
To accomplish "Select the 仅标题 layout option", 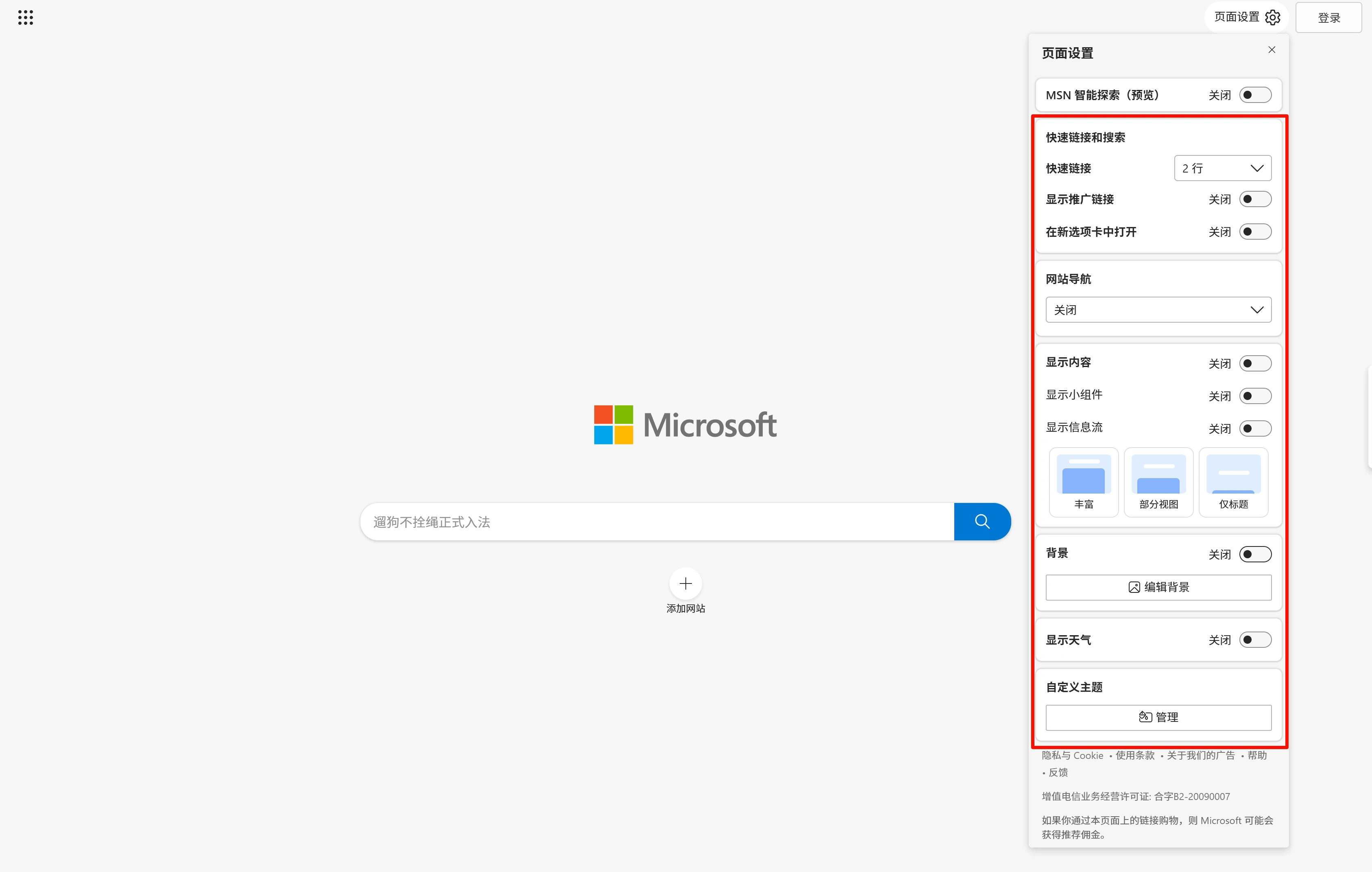I will (x=1233, y=482).
